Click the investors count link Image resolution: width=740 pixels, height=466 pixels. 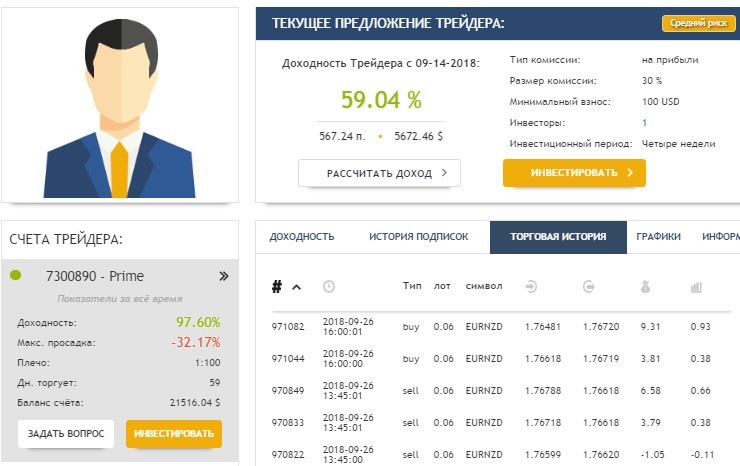[644, 122]
